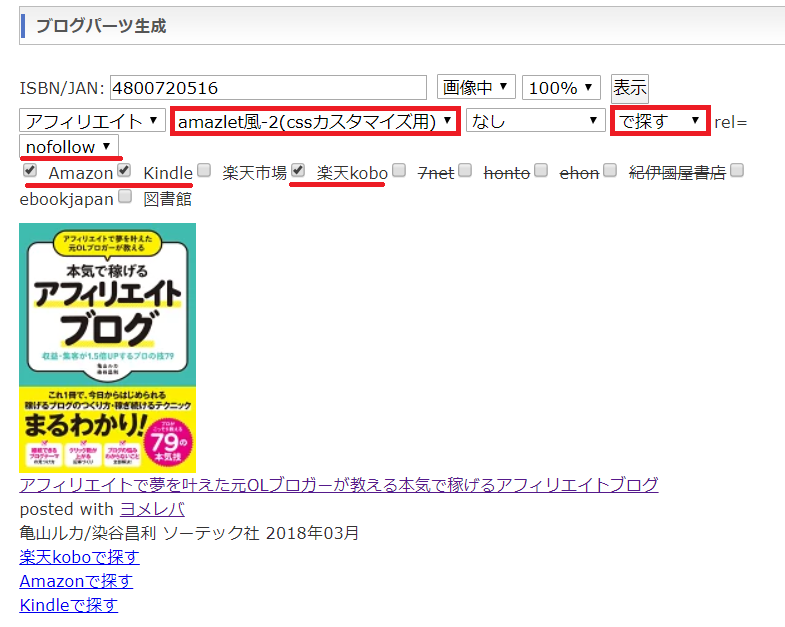785x627 pixels.
Task: Check the ebookjapan checkbox
Action: pyautogui.click(x=737, y=170)
